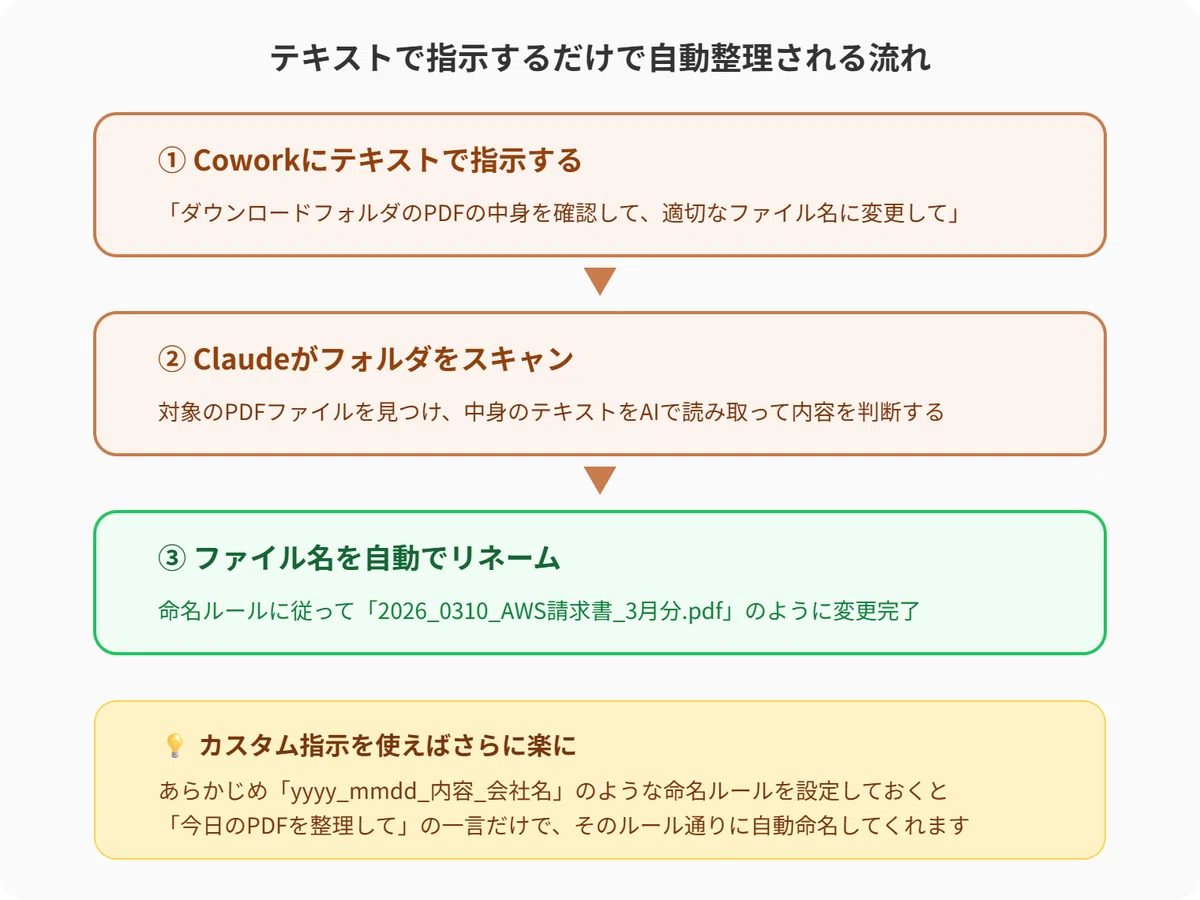Viewport: 1200px width, 900px height.
Task: Click the arrow between steps ② and ③
Action: point(600,481)
